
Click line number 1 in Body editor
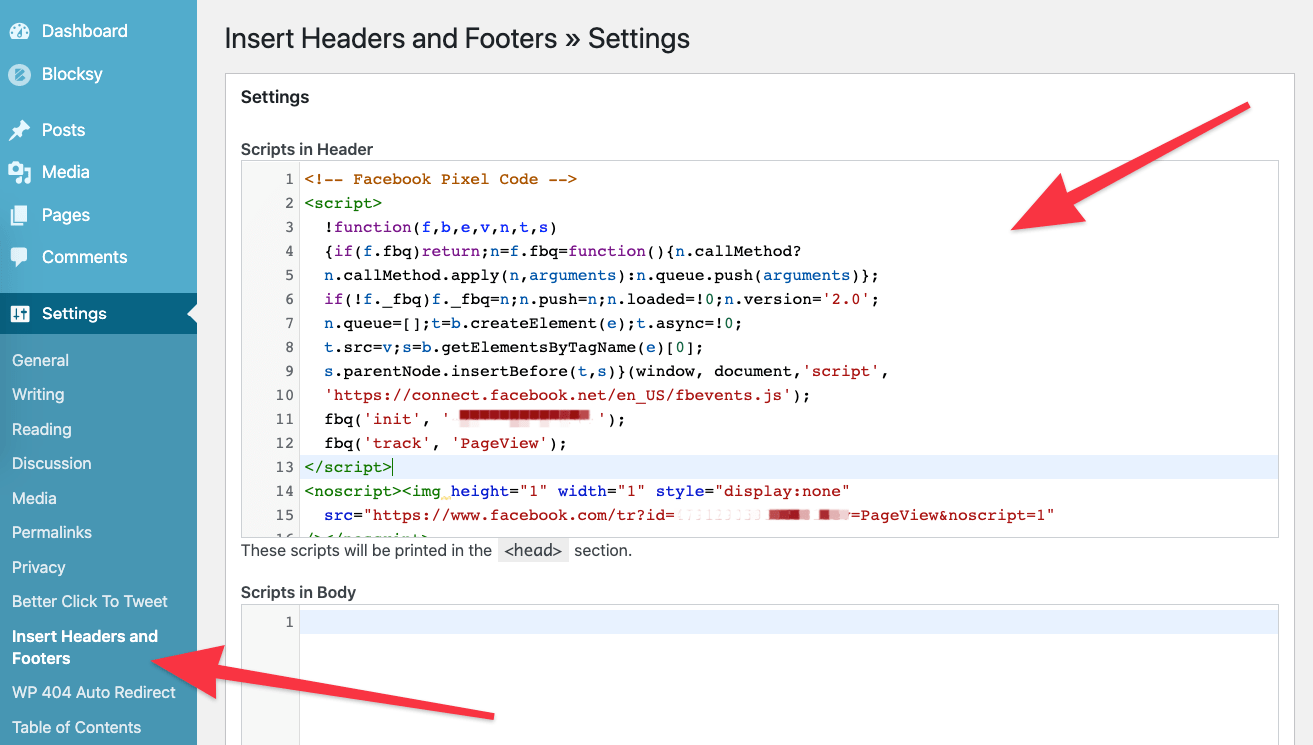pyautogui.click(x=290, y=622)
